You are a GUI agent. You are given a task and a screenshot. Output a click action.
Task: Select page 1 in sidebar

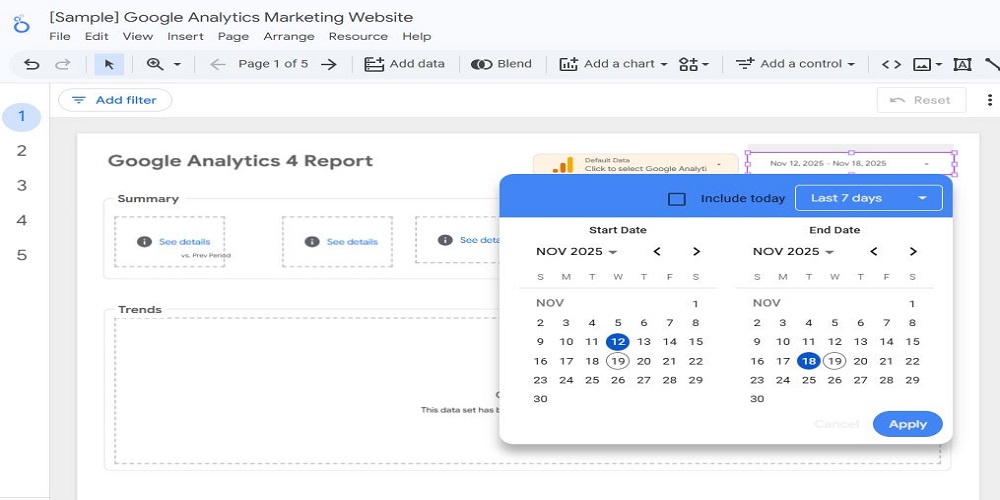[x=22, y=117]
